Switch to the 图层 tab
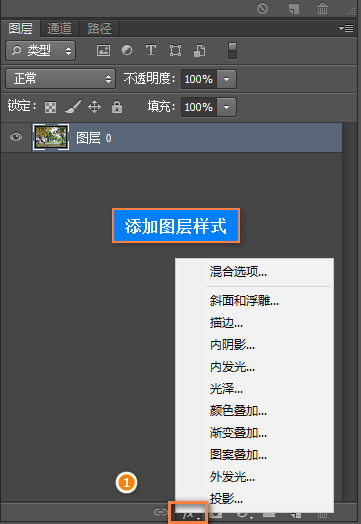Viewport: 361px width, 524px height. coord(20,28)
